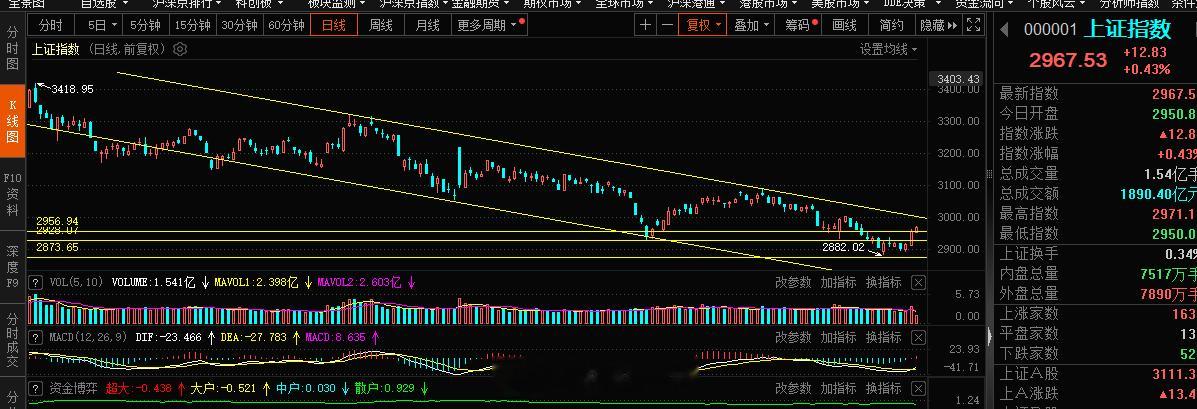Click the 3403.43 price axis marker

(957, 79)
